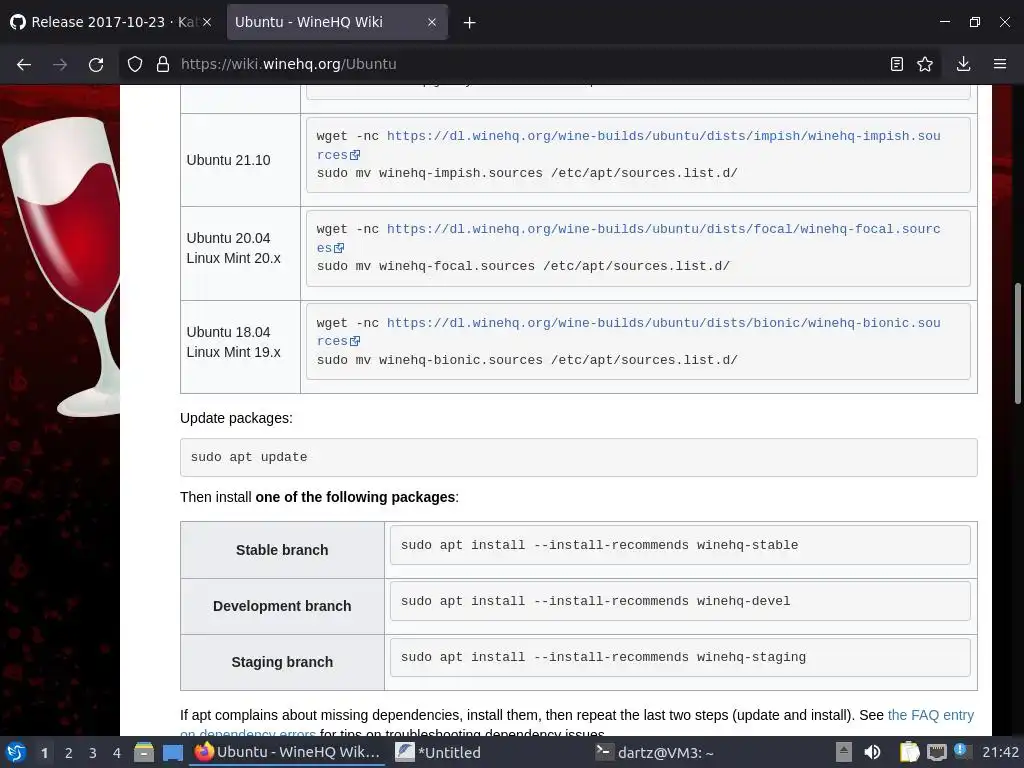Screen dimensions: 1024x768
Task: Click the winehq-stable install command
Action: pyautogui.click(x=680, y=545)
